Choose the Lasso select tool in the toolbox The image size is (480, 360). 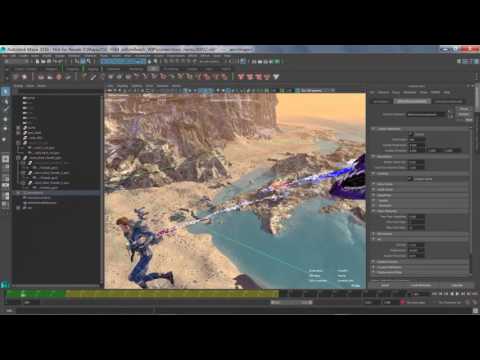tap(5, 101)
